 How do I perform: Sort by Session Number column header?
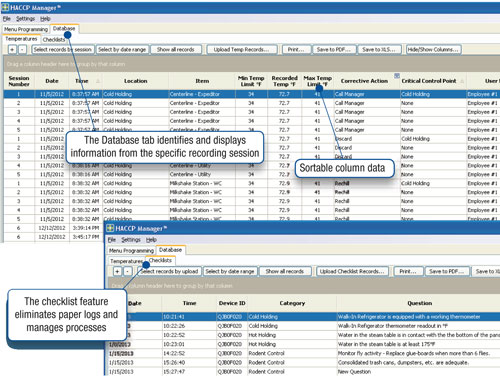[x=19, y=81]
